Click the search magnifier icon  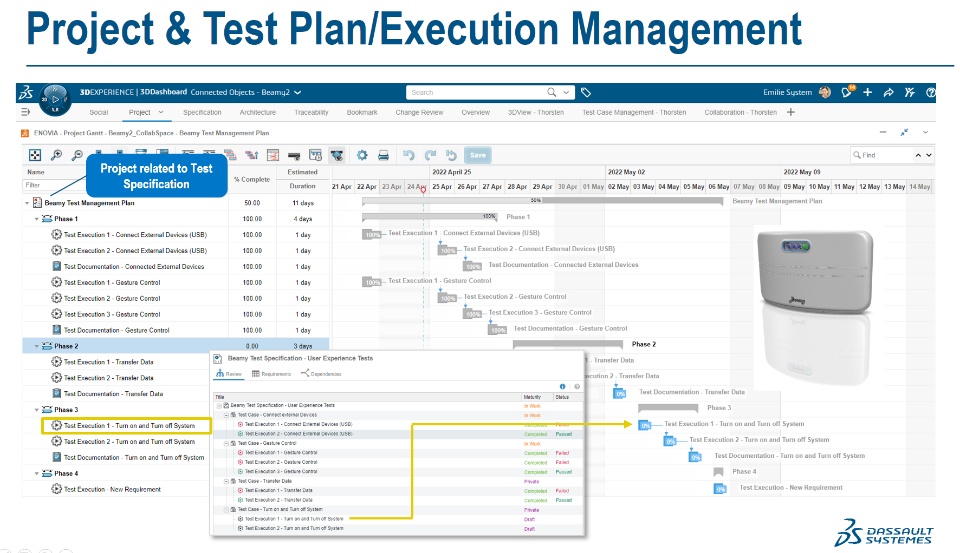552,92
